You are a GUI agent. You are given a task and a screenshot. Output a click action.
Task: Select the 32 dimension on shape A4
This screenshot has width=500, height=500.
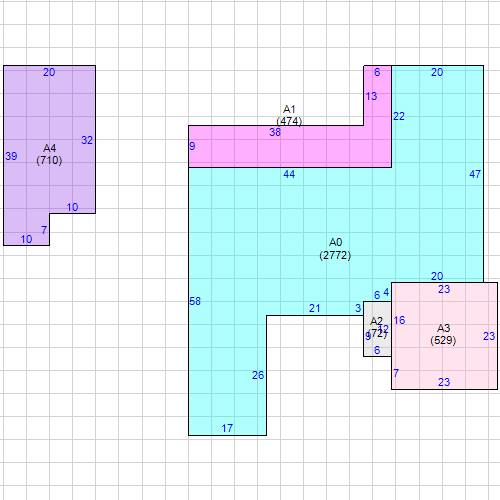pyautogui.click(x=87, y=140)
